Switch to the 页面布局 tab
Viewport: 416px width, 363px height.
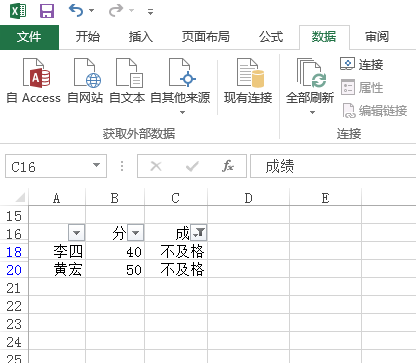(206, 37)
